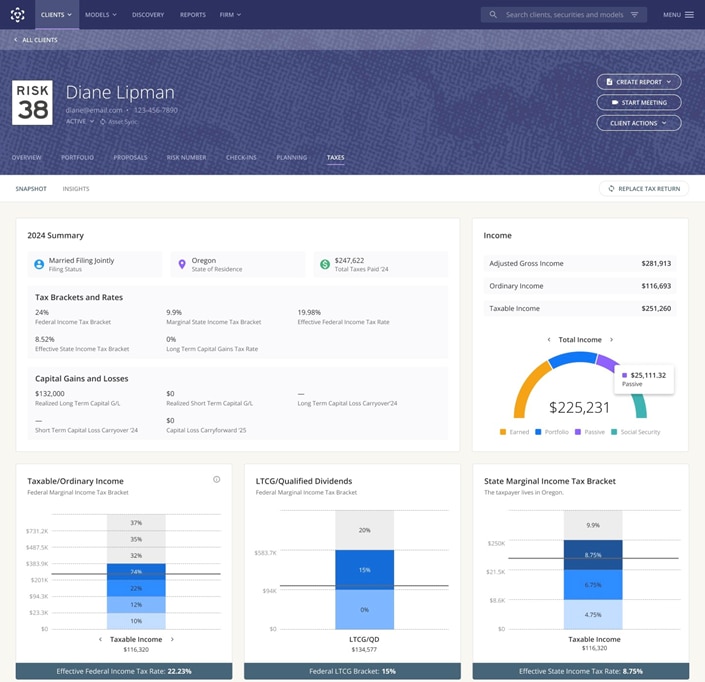
Task: Click the Asset Sync icon under the client name
Action: (x=103, y=121)
